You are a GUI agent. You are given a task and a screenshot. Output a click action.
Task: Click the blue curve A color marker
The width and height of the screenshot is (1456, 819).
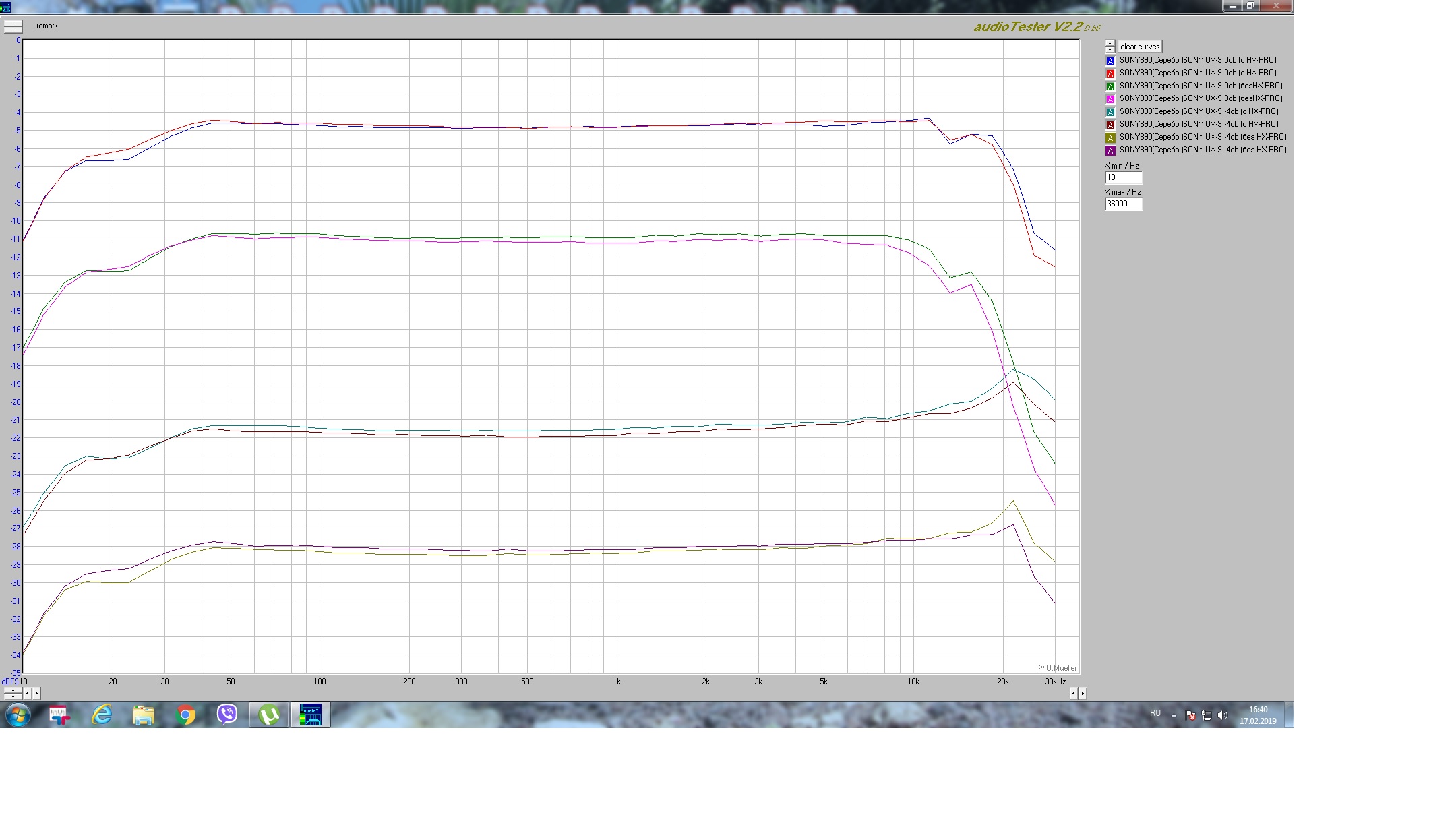coord(1110,61)
